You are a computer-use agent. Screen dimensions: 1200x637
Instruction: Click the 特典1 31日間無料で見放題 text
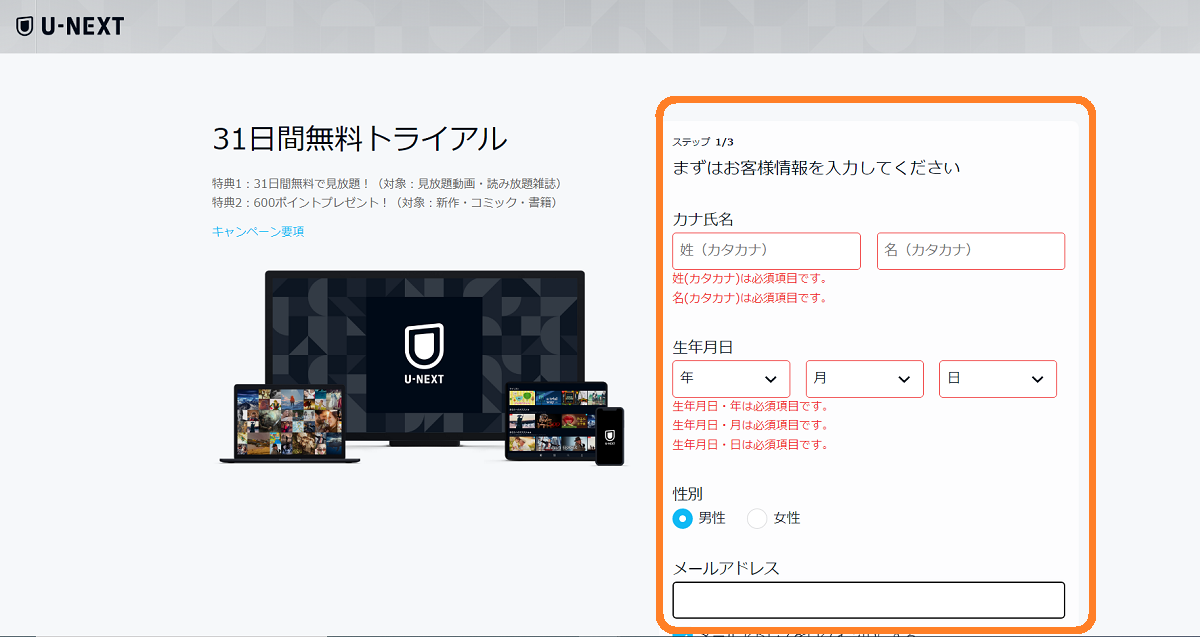pos(387,184)
